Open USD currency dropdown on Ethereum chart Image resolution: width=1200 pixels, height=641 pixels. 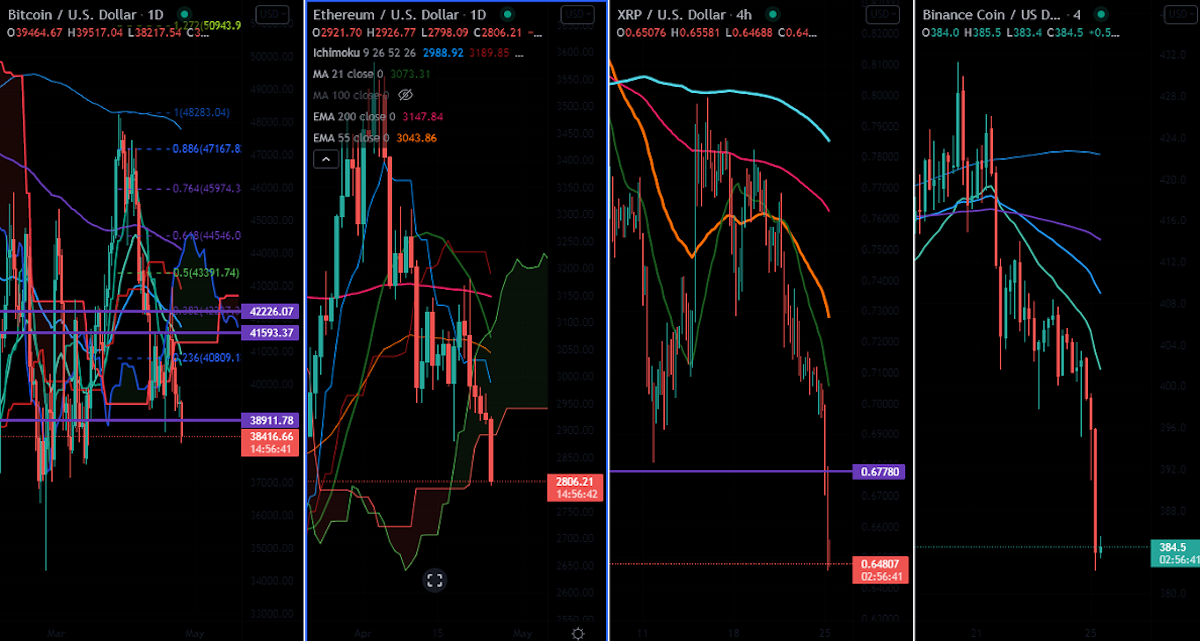577,15
